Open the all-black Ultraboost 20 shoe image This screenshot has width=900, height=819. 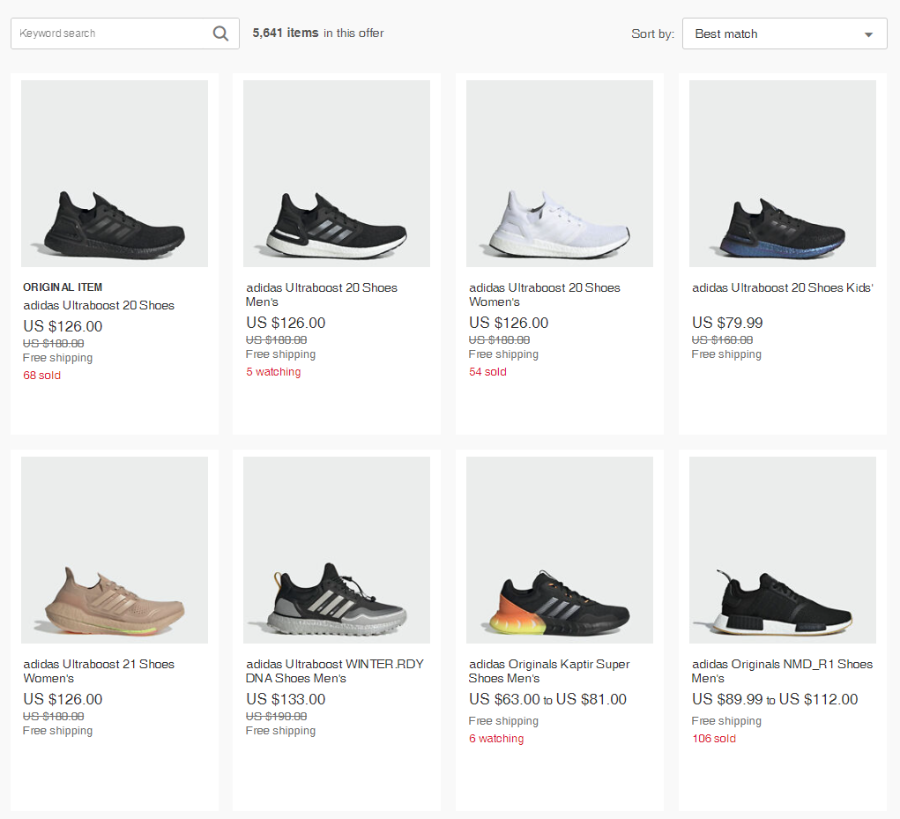tap(114, 173)
